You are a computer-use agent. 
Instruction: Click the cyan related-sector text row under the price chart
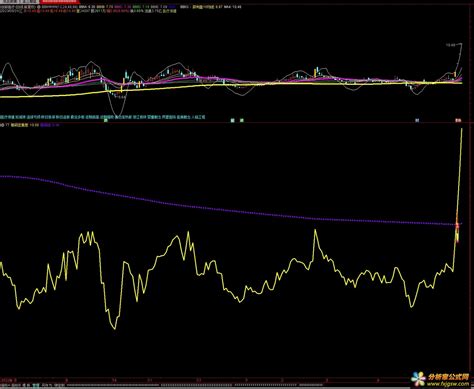(x=103, y=117)
